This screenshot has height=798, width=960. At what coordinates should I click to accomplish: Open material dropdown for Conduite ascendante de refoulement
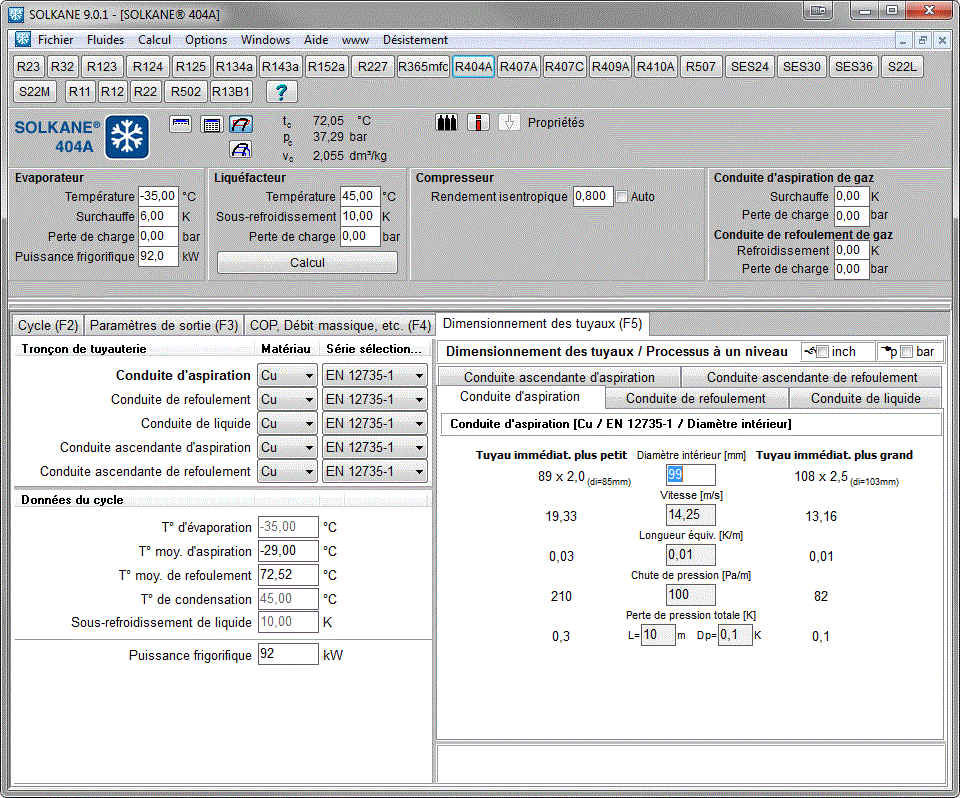[x=287, y=471]
